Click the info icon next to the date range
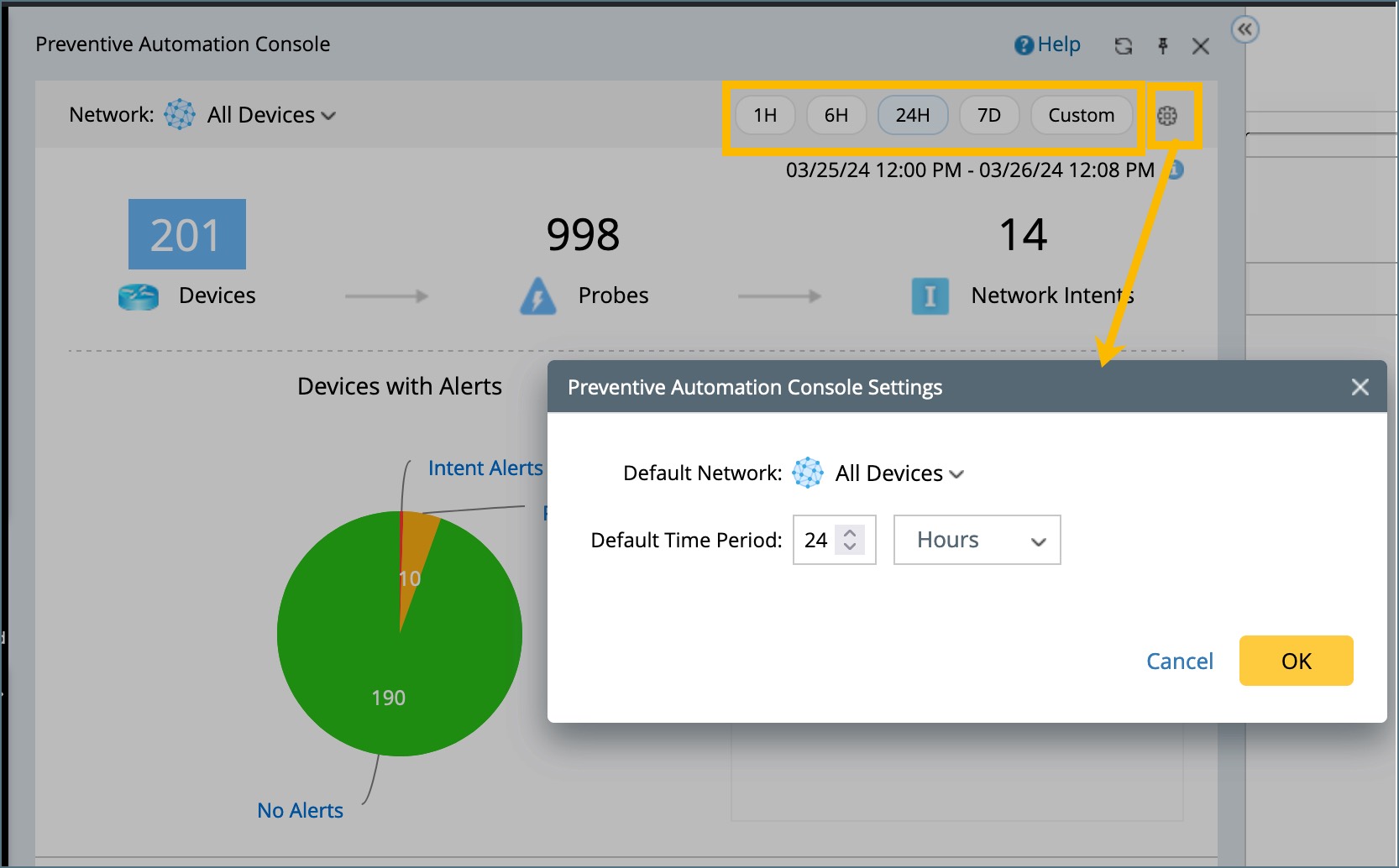The height and width of the screenshot is (868, 1399). pos(1175,170)
